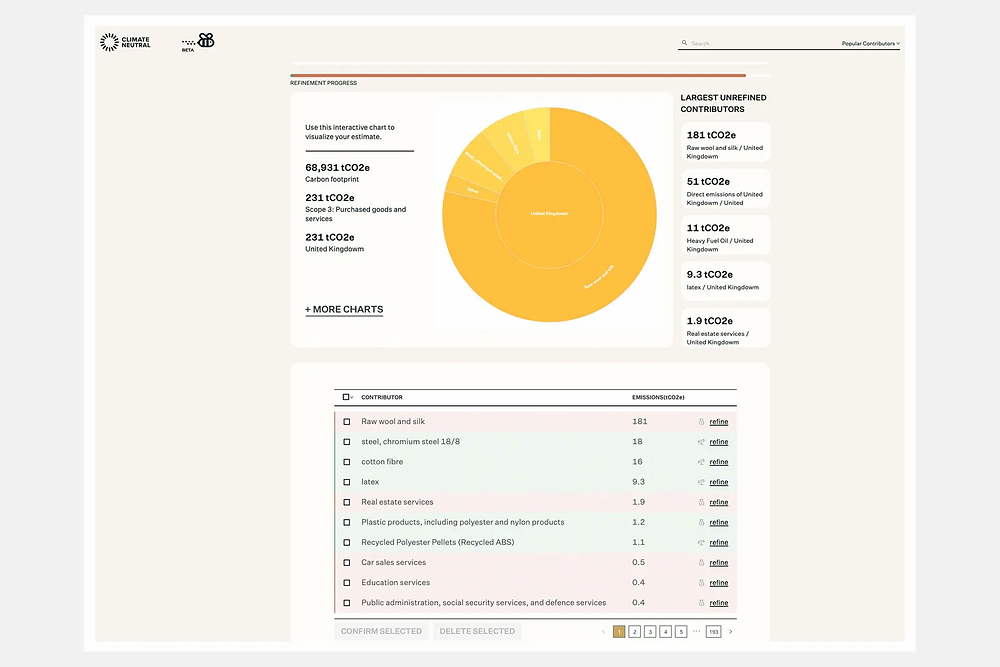Viewport: 1000px width, 667px height.
Task: Select the Scope 3: Purchased goods and services label
Action: pos(355,214)
